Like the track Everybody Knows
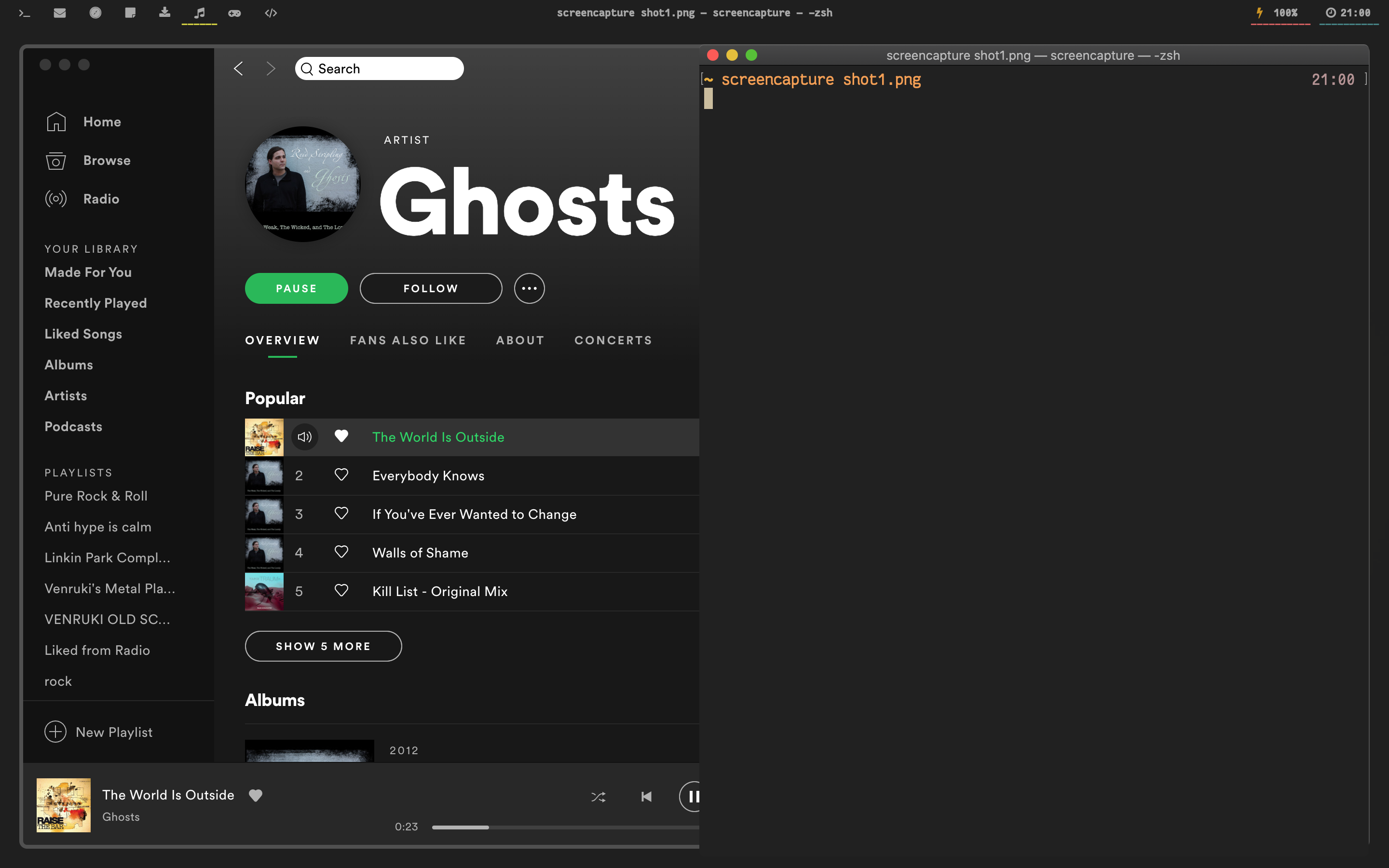The height and width of the screenshot is (868, 1389). pos(341,475)
